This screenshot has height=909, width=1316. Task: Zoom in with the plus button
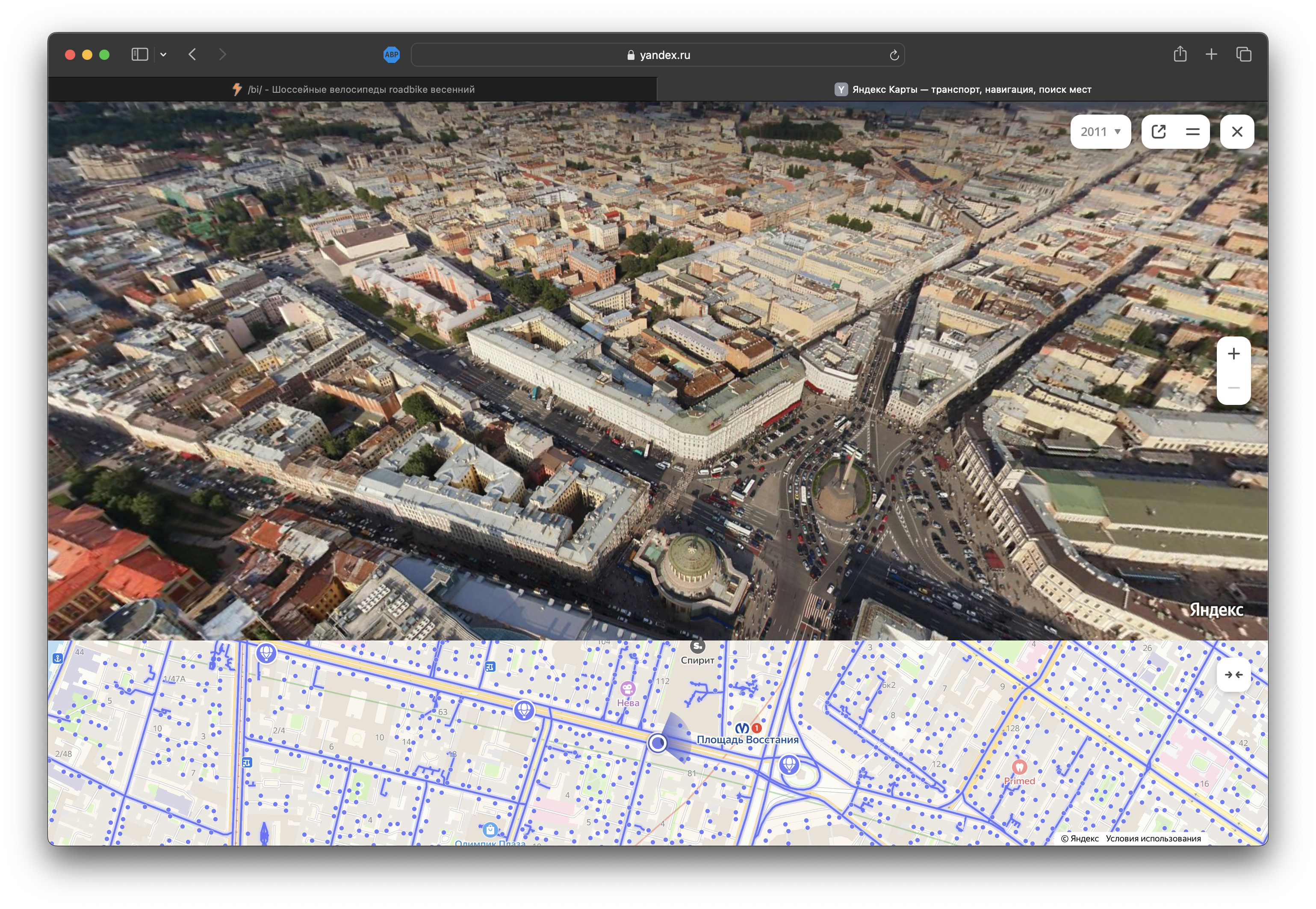click(x=1233, y=354)
